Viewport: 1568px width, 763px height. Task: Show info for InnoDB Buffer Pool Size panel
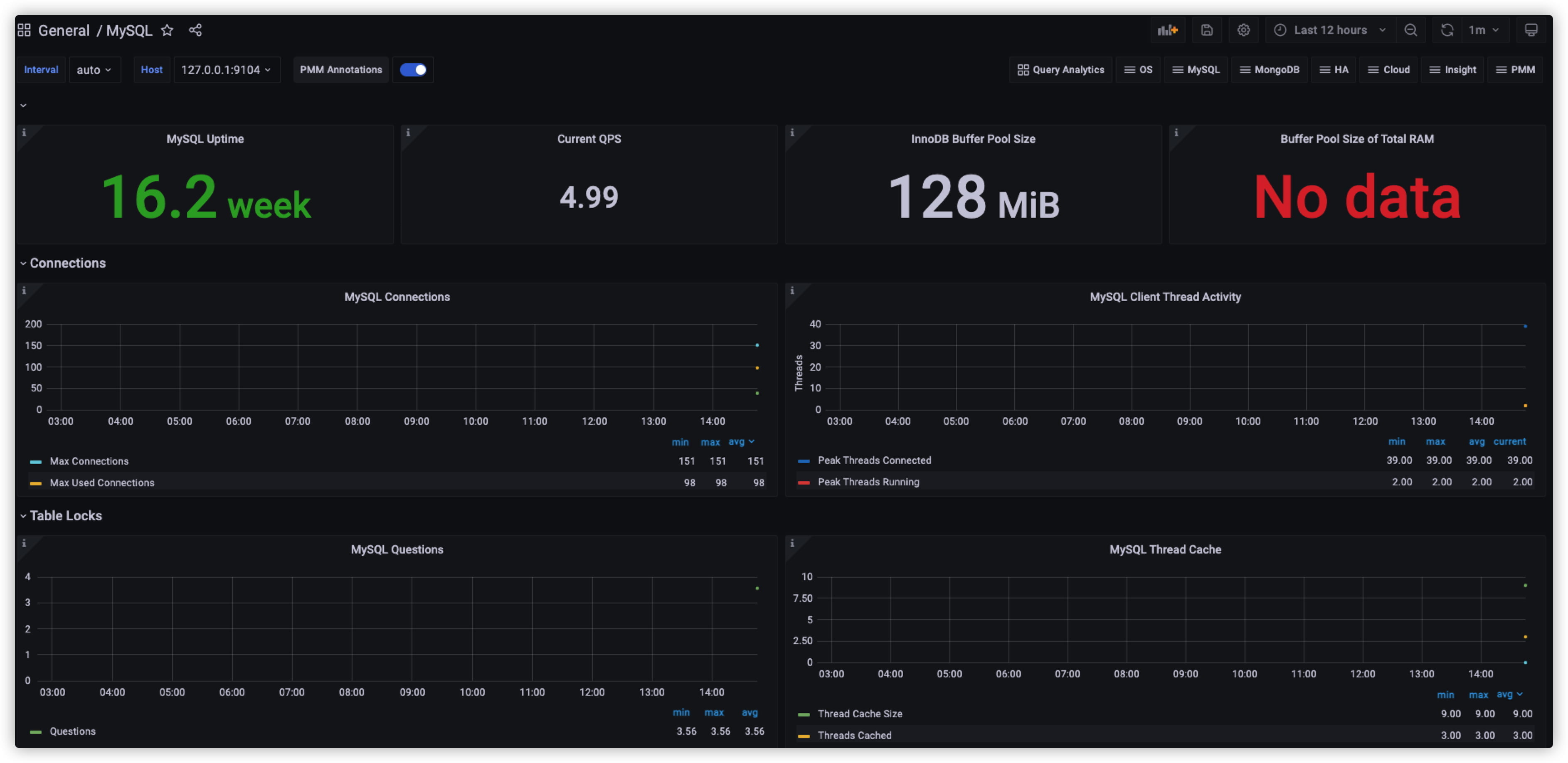click(x=792, y=133)
